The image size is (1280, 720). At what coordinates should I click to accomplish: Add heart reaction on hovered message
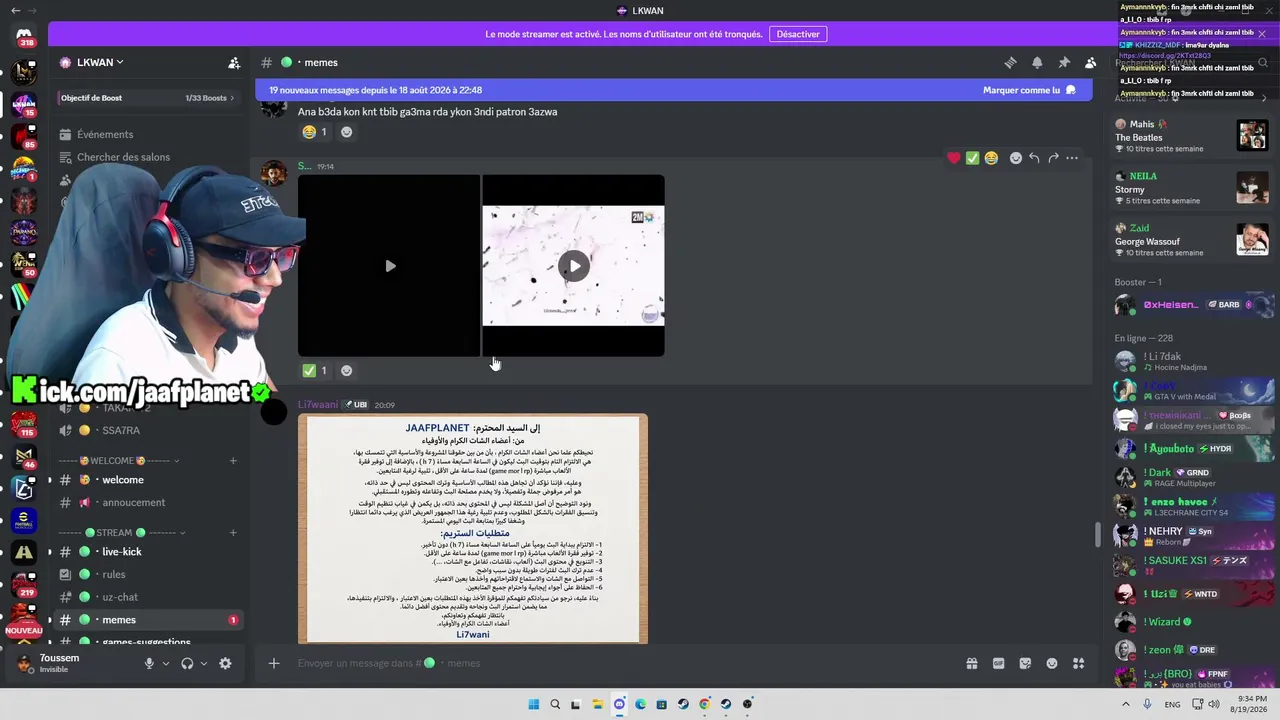[x=954, y=158]
